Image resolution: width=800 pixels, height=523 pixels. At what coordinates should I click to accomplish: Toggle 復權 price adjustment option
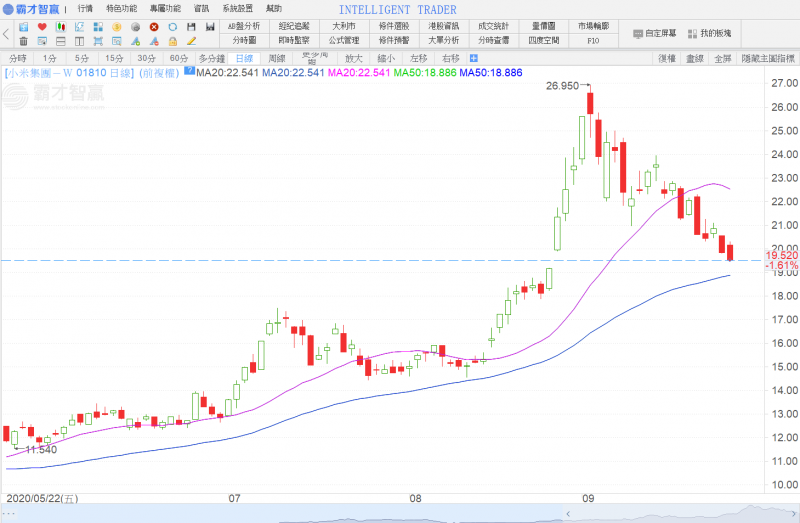coord(668,58)
